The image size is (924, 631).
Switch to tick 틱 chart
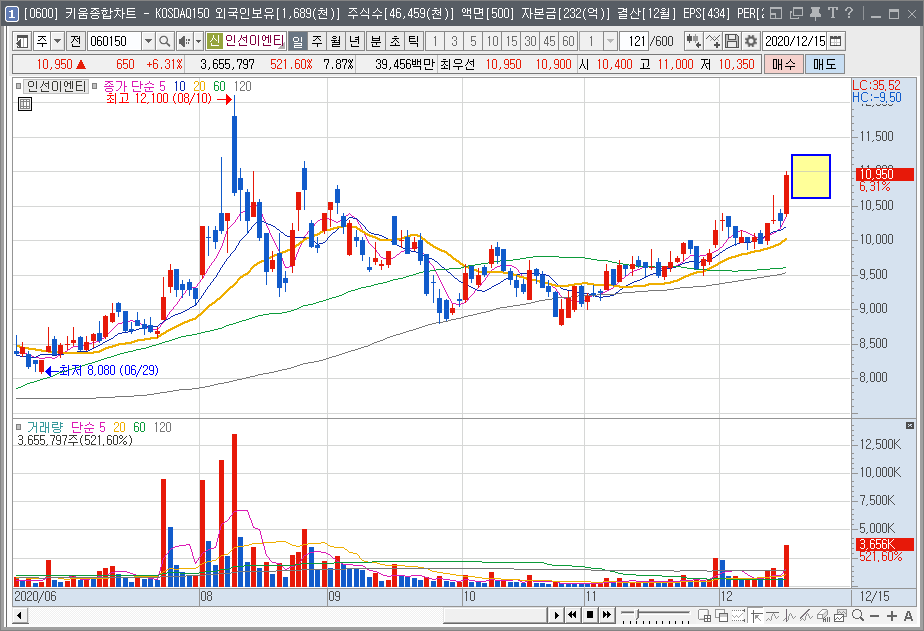click(414, 41)
